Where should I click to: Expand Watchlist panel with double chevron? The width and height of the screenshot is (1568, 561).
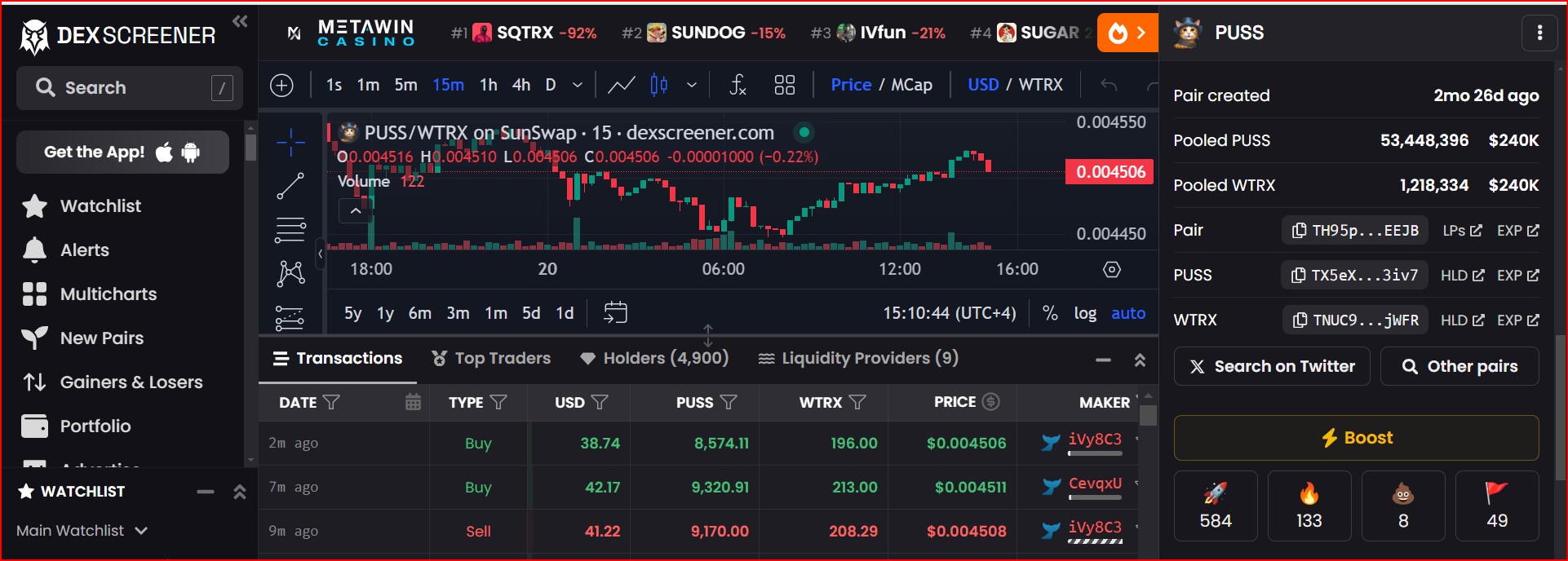pyautogui.click(x=240, y=492)
